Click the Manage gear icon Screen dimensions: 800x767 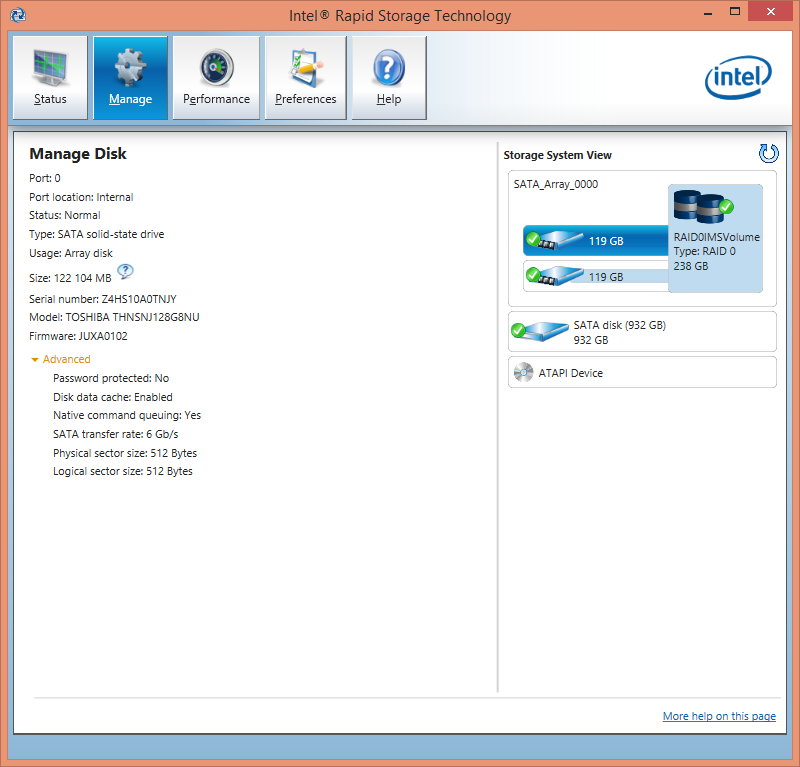pyautogui.click(x=130, y=67)
